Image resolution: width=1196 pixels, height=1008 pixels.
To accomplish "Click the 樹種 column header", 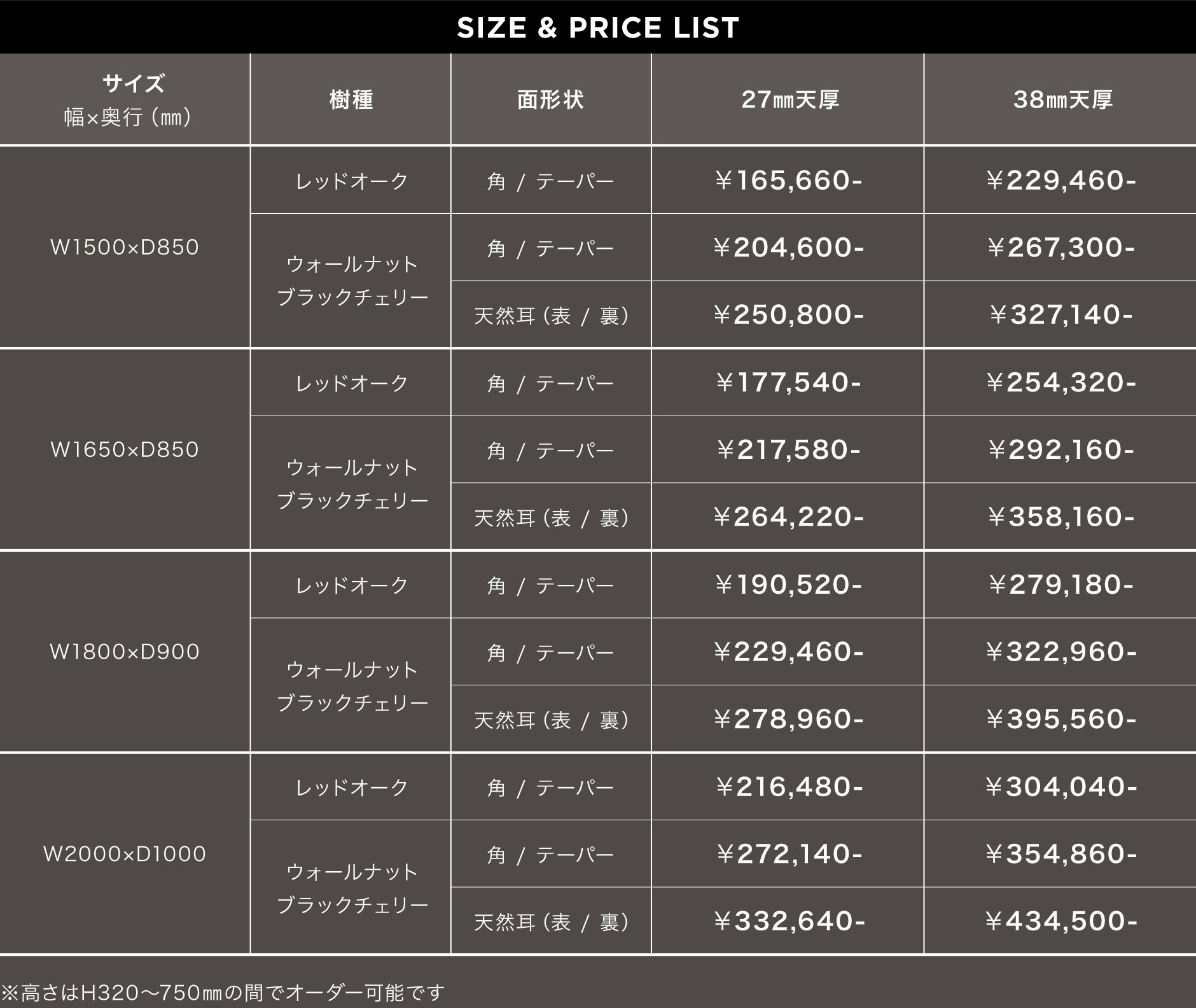I will 351,99.
